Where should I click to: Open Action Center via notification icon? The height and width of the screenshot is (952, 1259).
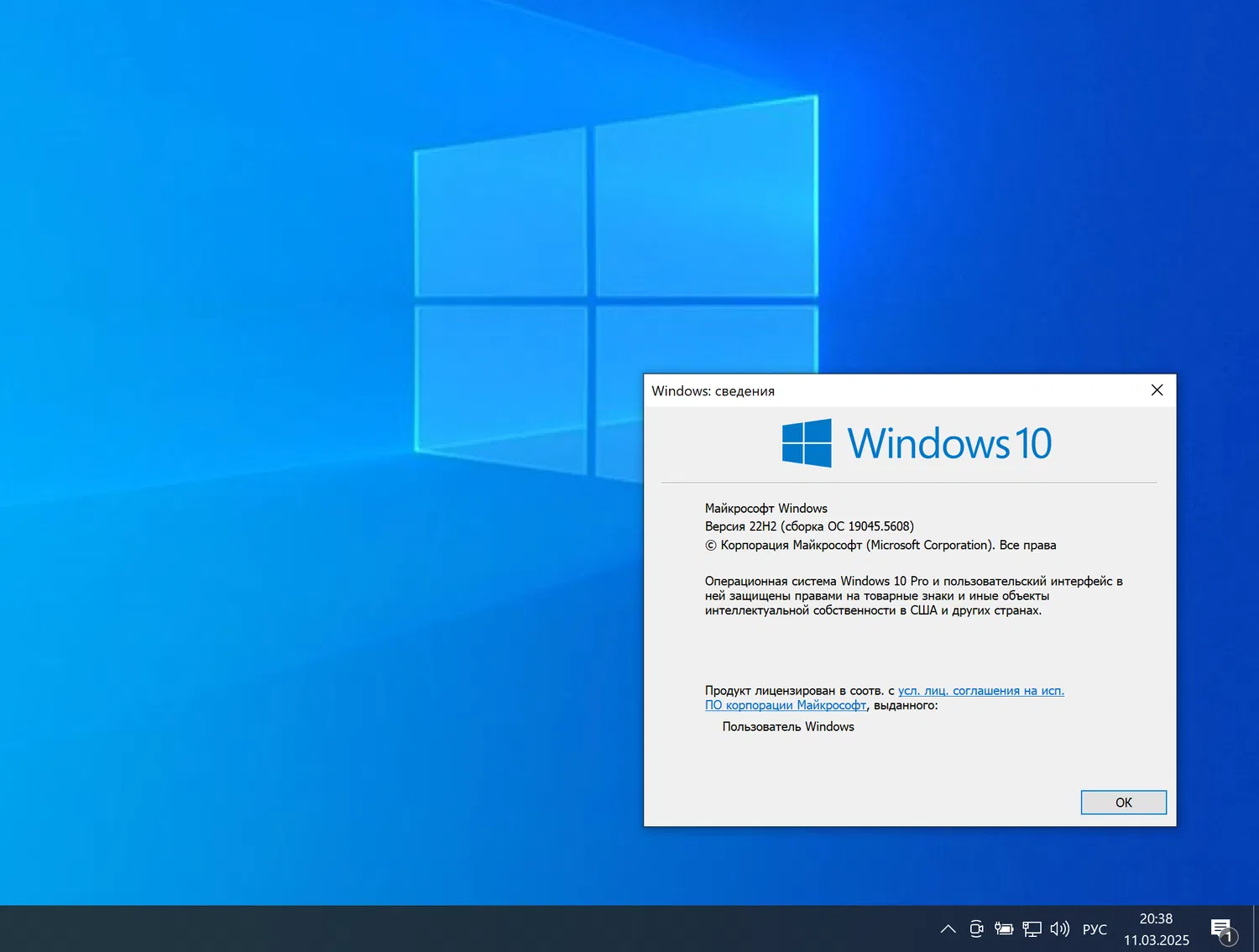coord(1221,928)
